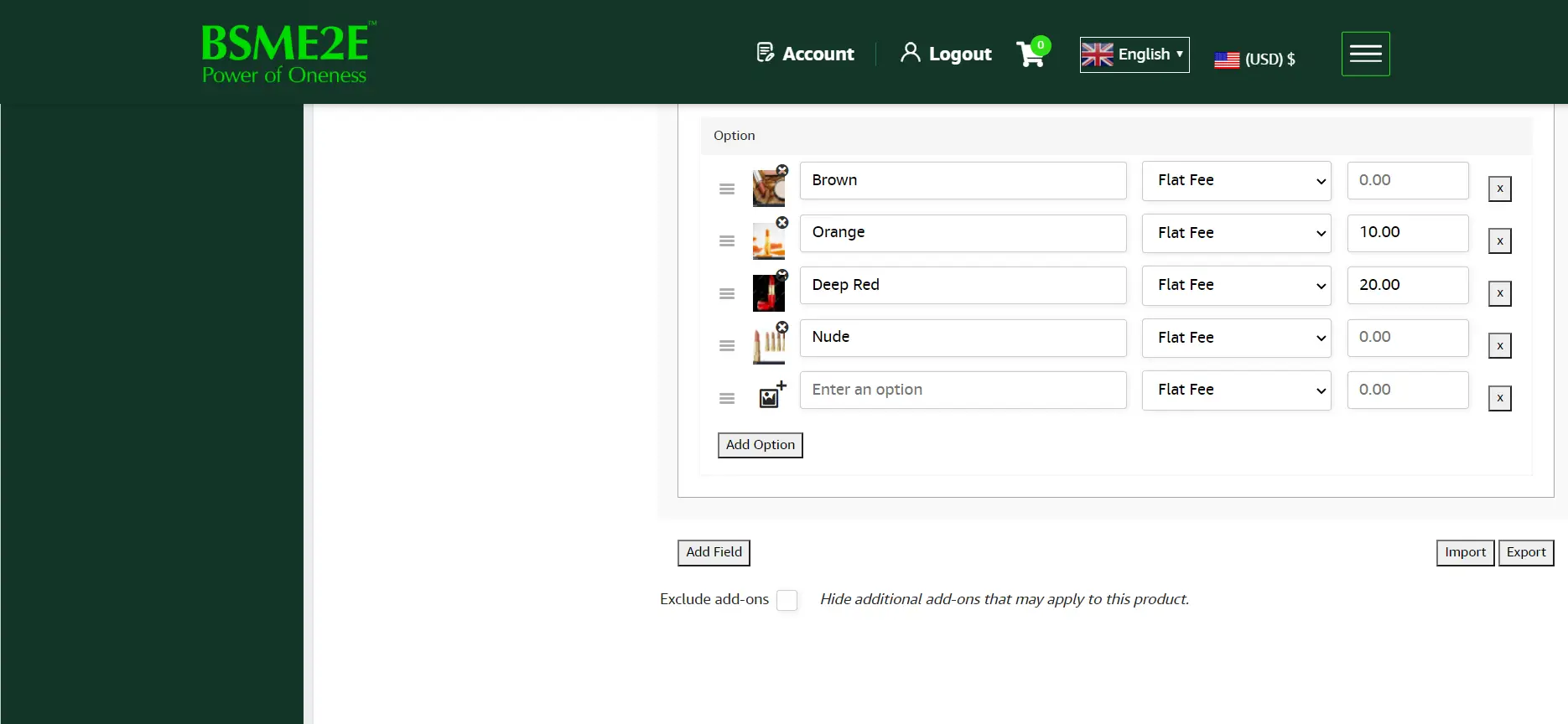This screenshot has height=724, width=1568.
Task: Edit the empty option price field
Action: 1408,390
